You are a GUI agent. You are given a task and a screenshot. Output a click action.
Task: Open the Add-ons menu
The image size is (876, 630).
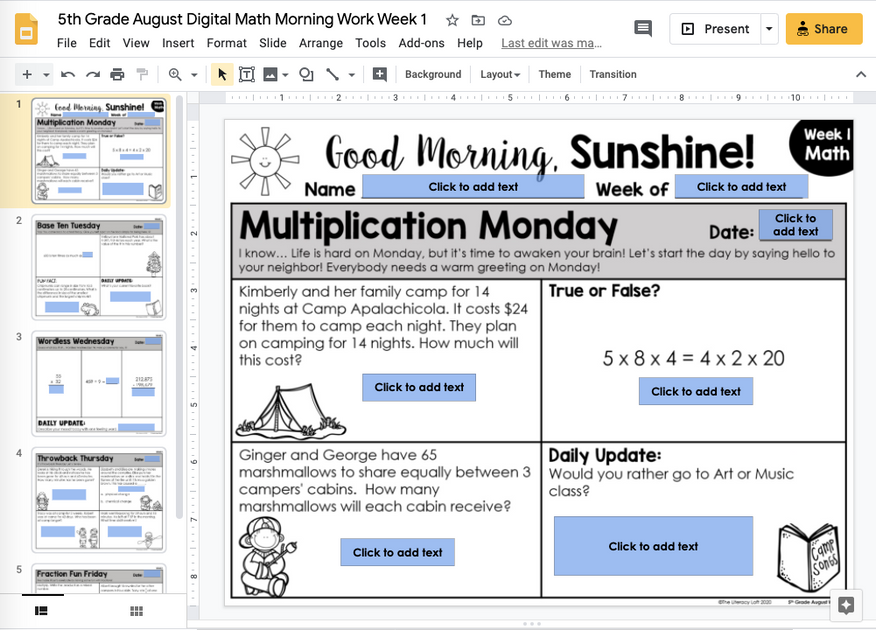click(421, 43)
